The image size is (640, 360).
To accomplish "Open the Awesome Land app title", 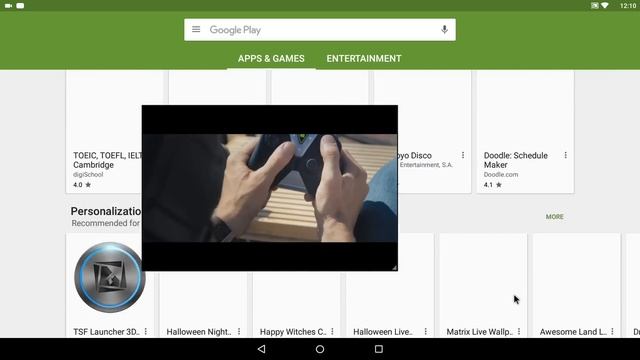I will [573, 332].
